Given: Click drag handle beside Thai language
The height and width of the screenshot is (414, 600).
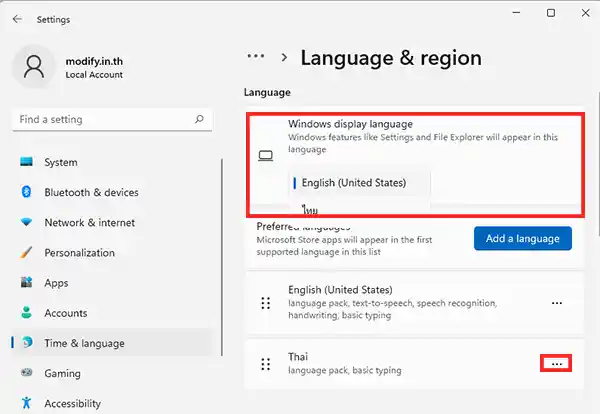Looking at the screenshot, I should click(x=266, y=364).
